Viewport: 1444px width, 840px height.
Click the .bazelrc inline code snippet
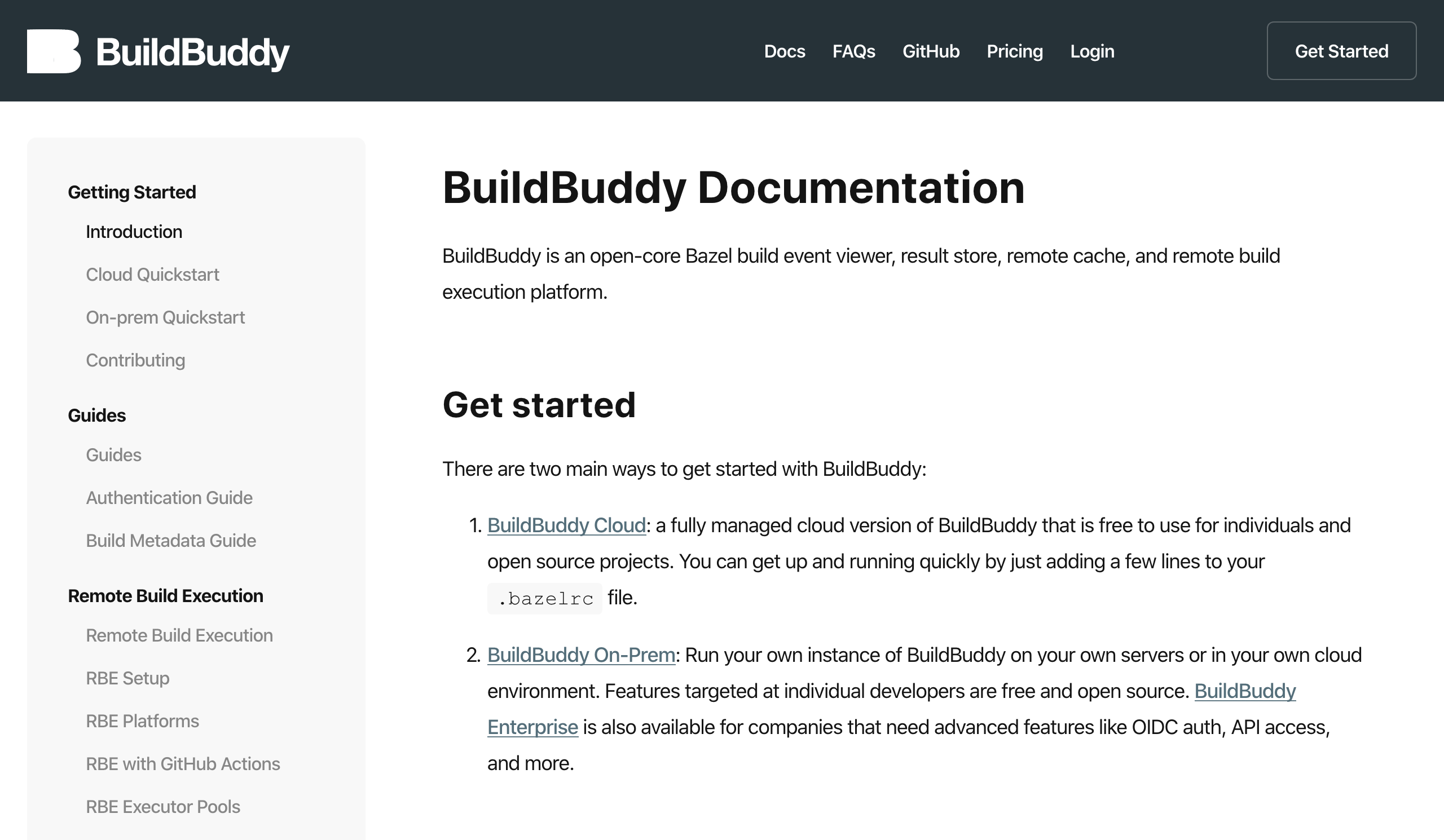[544, 598]
